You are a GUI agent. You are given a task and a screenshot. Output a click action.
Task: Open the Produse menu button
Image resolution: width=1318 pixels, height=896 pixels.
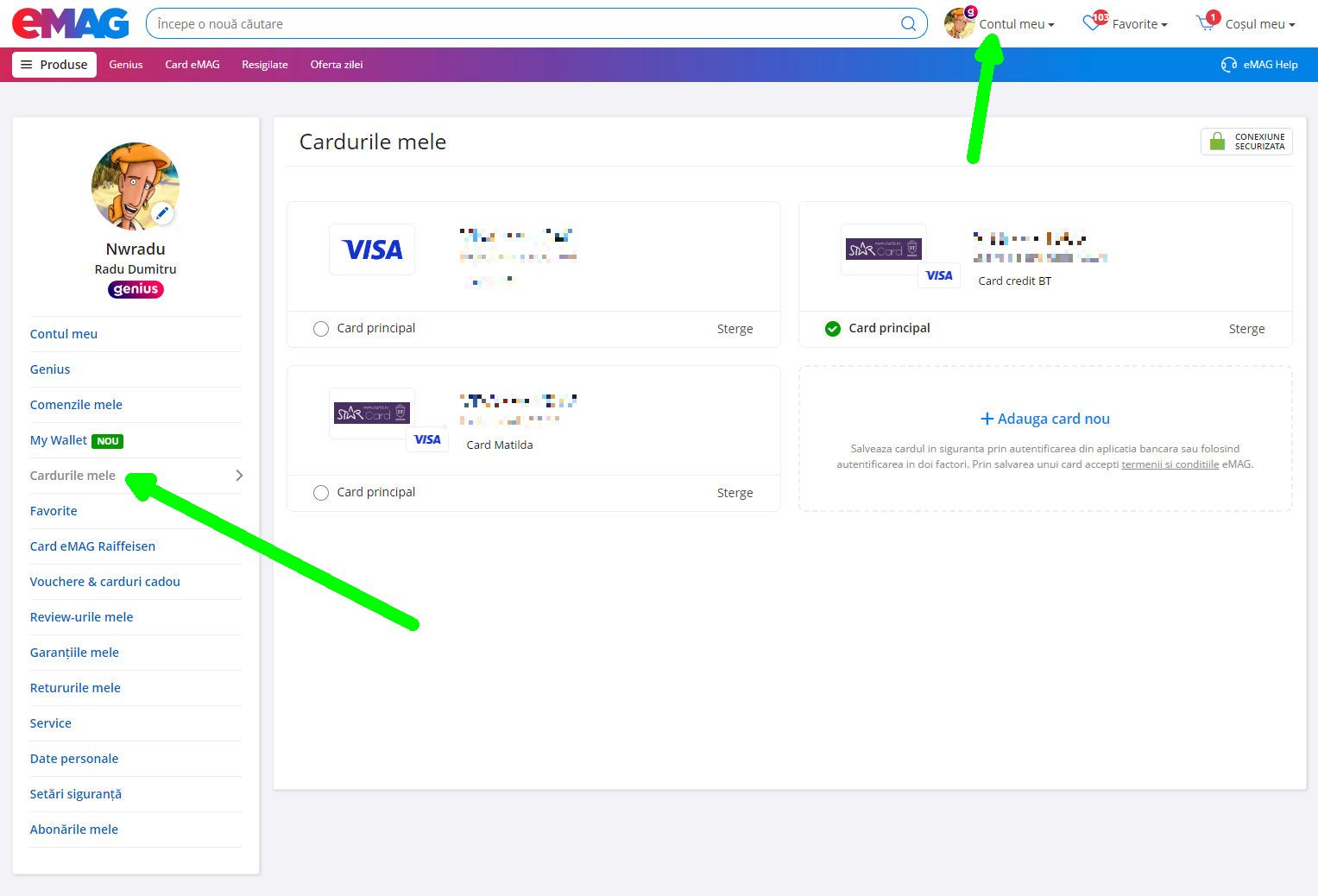pos(54,65)
